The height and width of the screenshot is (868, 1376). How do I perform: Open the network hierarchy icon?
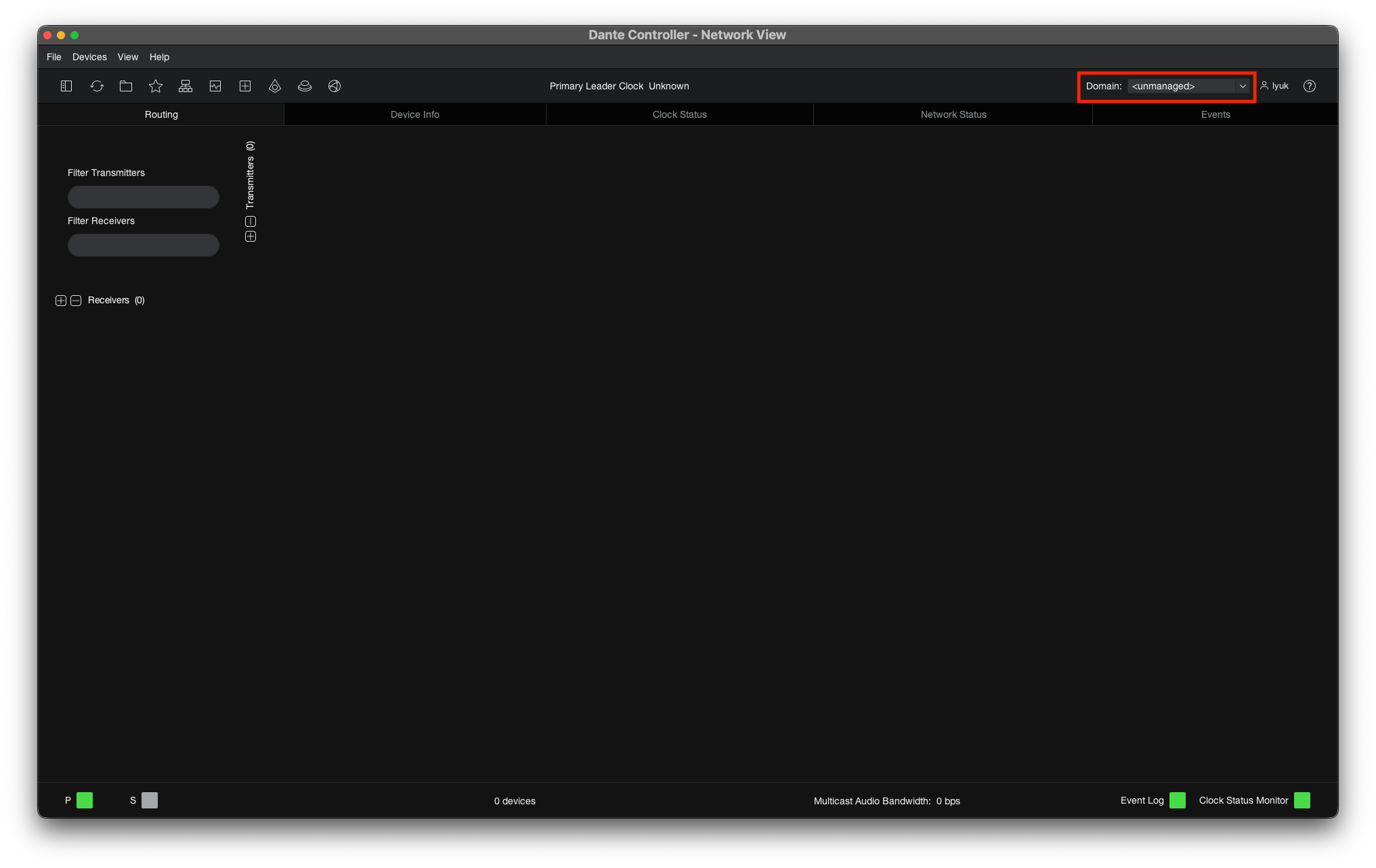[x=186, y=86]
